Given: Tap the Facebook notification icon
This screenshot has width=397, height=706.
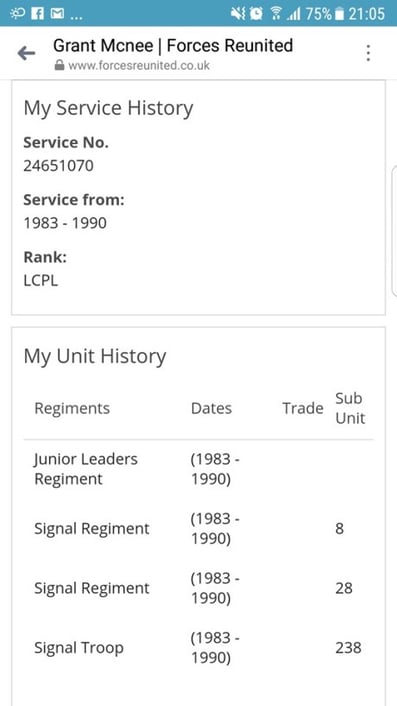Looking at the screenshot, I should point(38,14).
